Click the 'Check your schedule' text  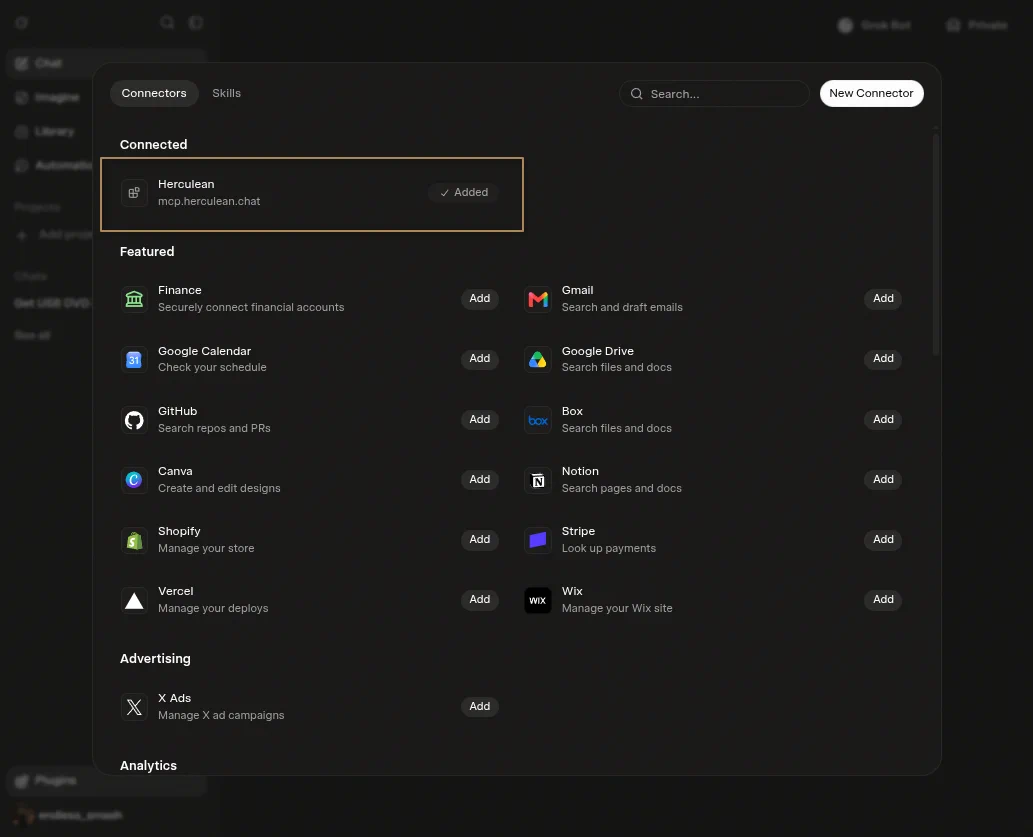pos(212,367)
